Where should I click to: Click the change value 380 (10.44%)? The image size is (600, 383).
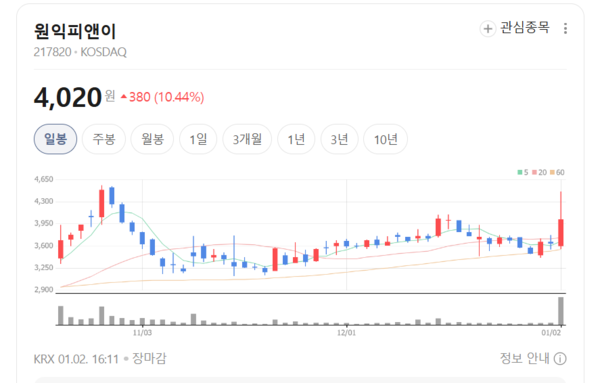[166, 97]
